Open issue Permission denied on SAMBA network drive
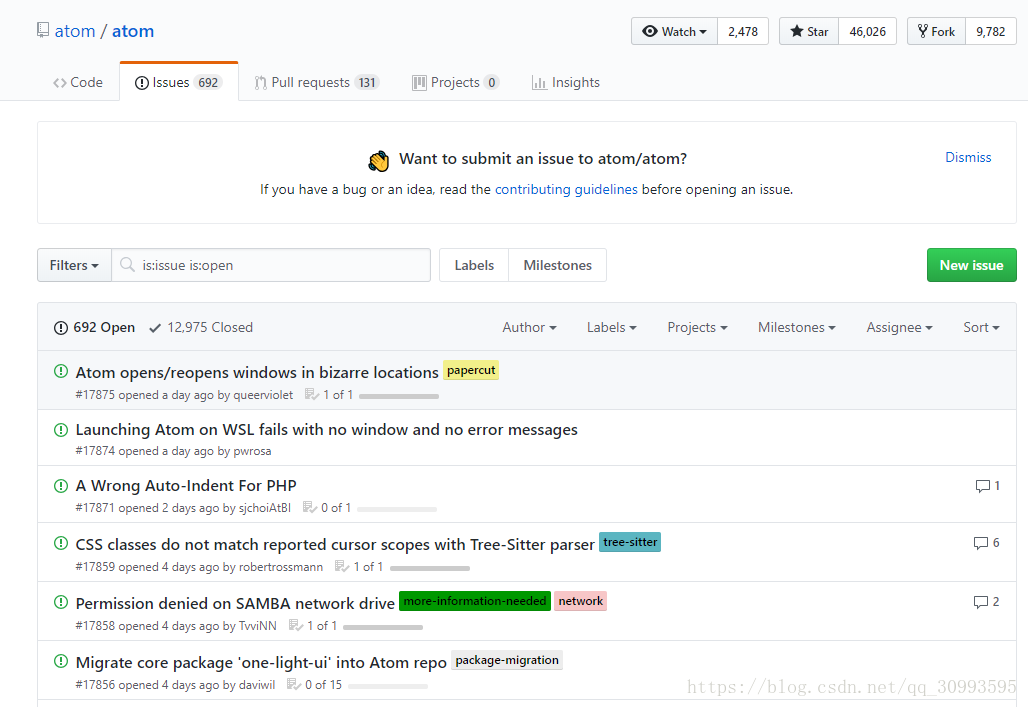The image size is (1028, 707). (235, 603)
